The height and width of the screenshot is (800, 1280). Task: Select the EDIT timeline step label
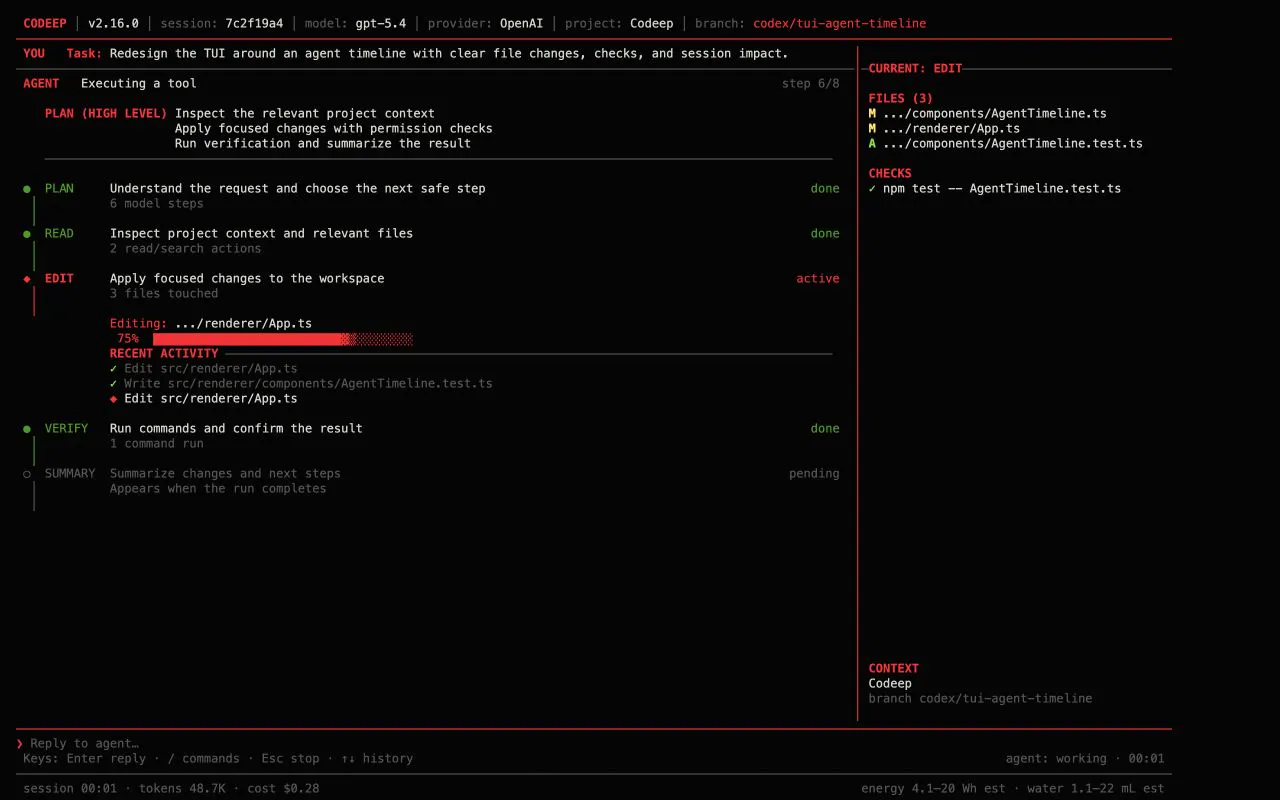point(59,279)
